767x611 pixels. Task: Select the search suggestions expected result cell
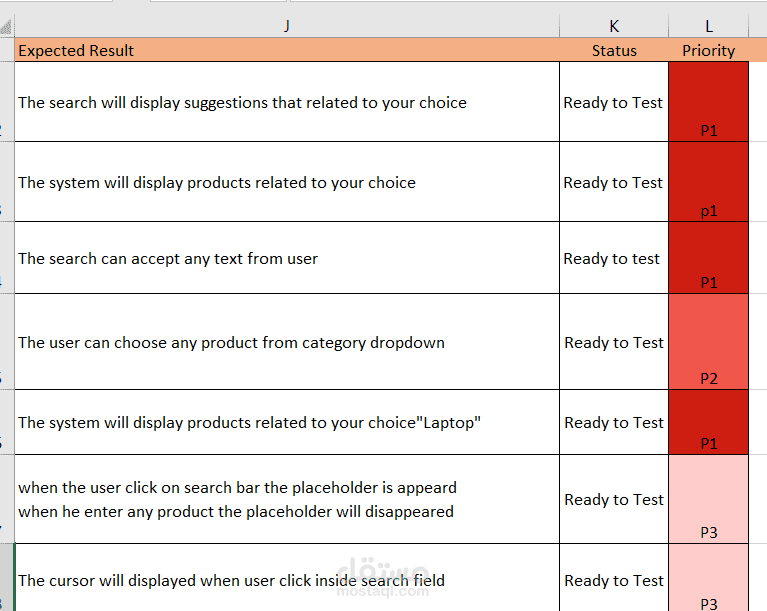[x=286, y=102]
